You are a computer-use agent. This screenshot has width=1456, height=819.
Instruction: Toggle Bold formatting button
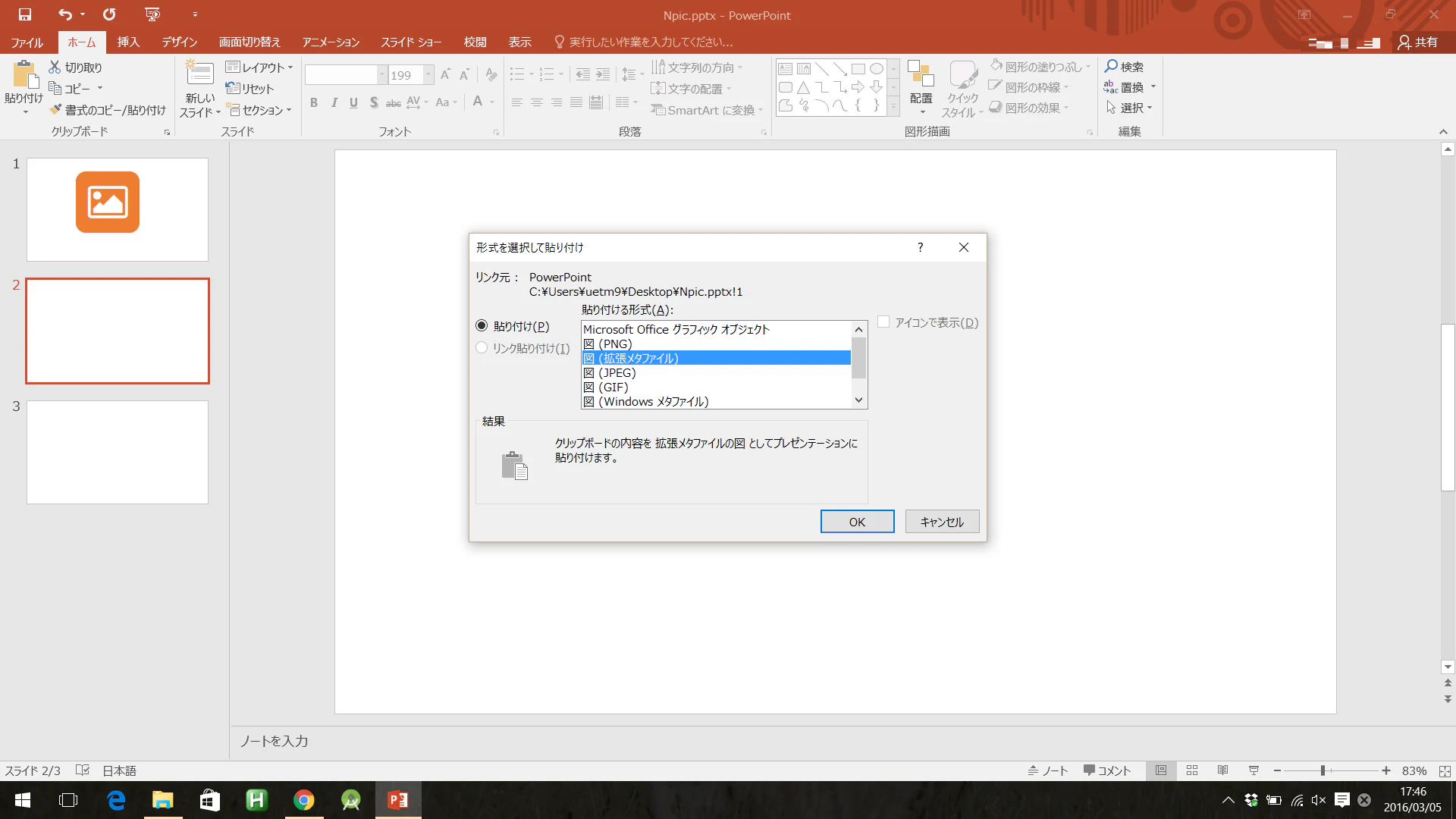pyautogui.click(x=313, y=102)
